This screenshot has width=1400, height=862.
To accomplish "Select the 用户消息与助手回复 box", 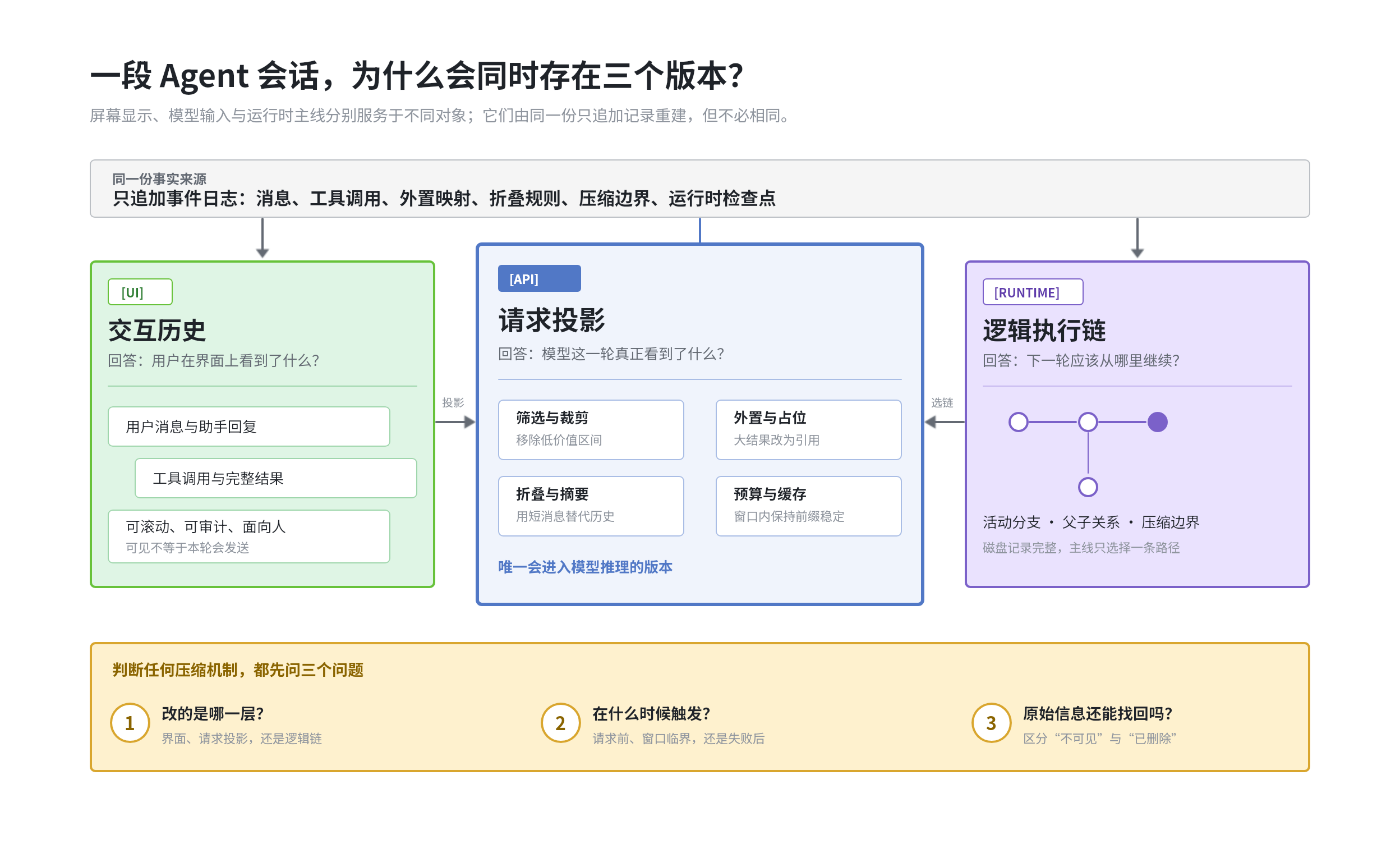I will [249, 427].
